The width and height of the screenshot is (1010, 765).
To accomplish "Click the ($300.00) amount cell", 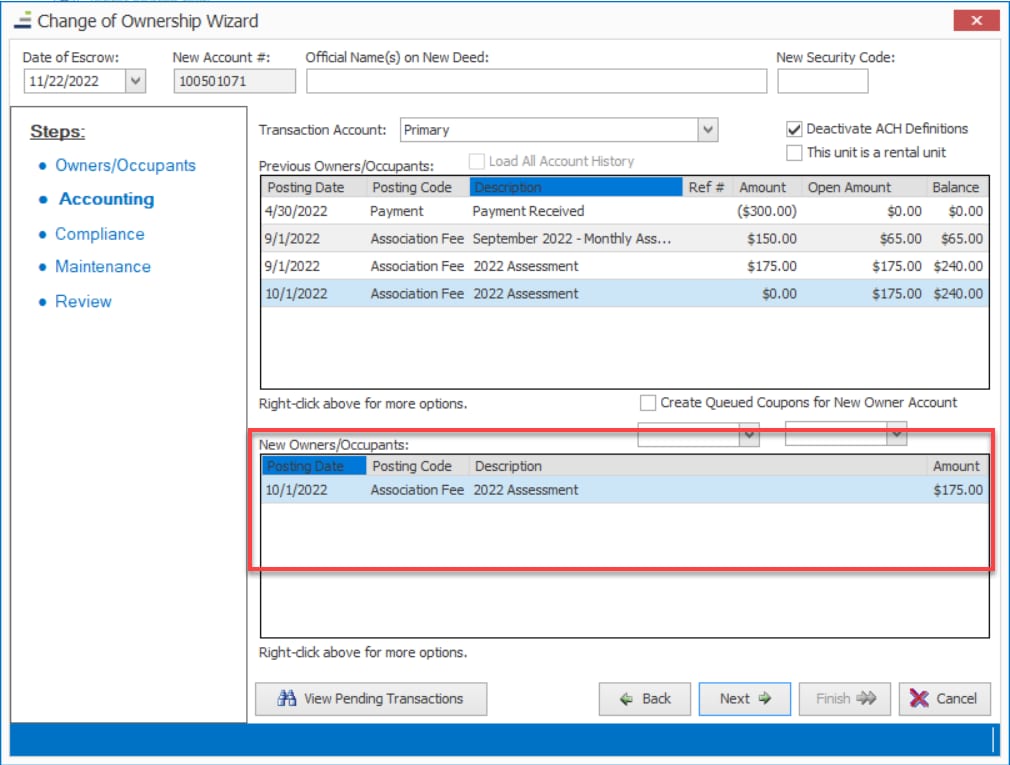I will [767, 211].
